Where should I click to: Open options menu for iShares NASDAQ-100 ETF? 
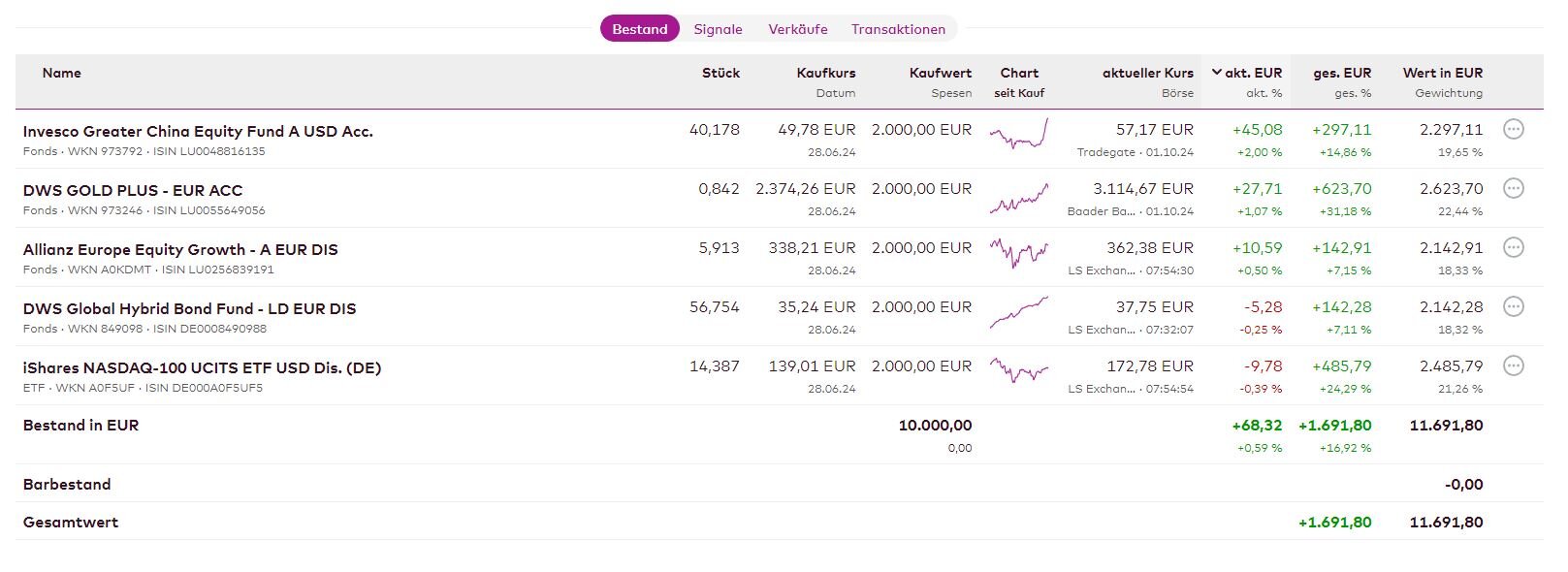click(1513, 365)
